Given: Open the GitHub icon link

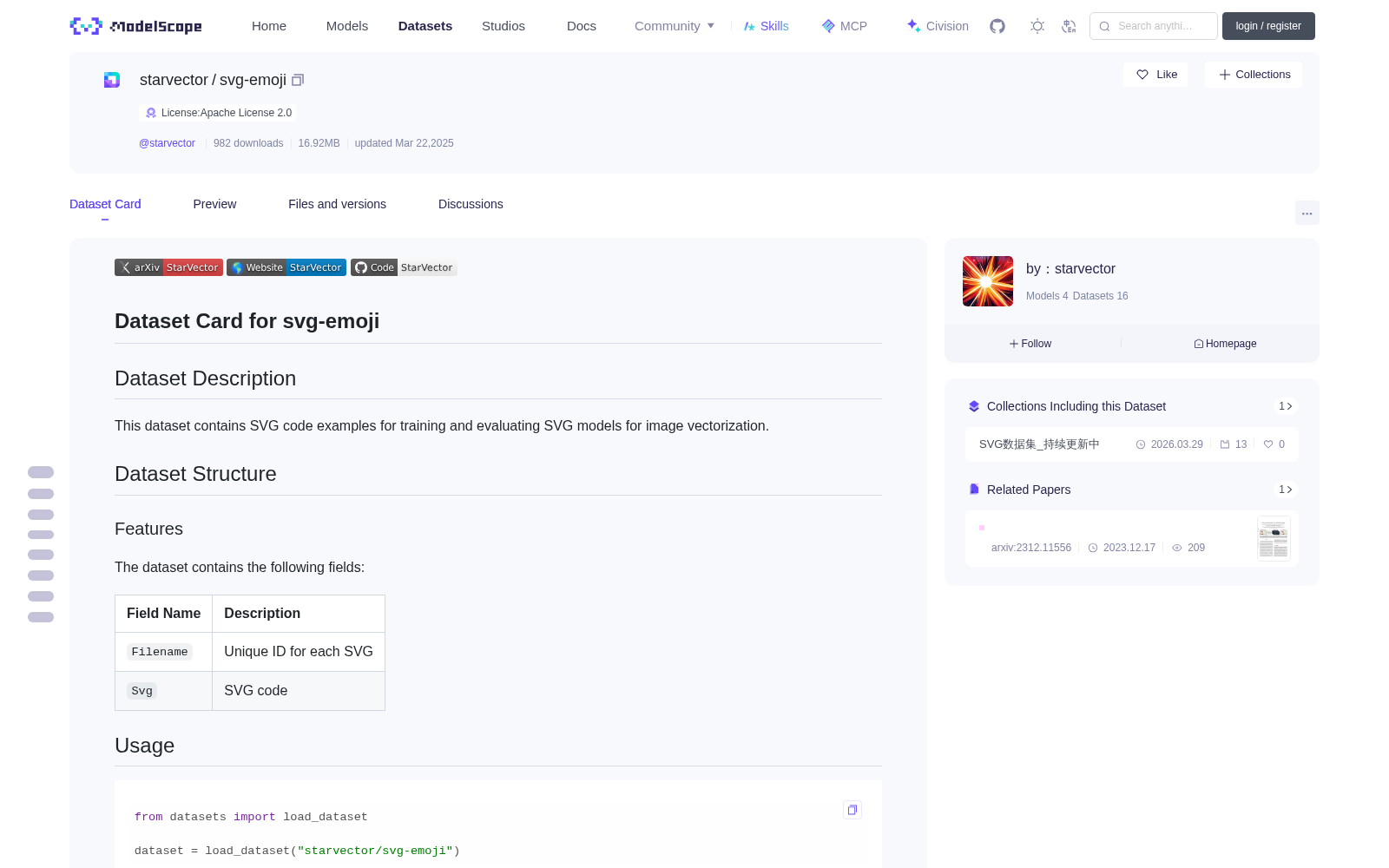Looking at the screenshot, I should [x=997, y=26].
